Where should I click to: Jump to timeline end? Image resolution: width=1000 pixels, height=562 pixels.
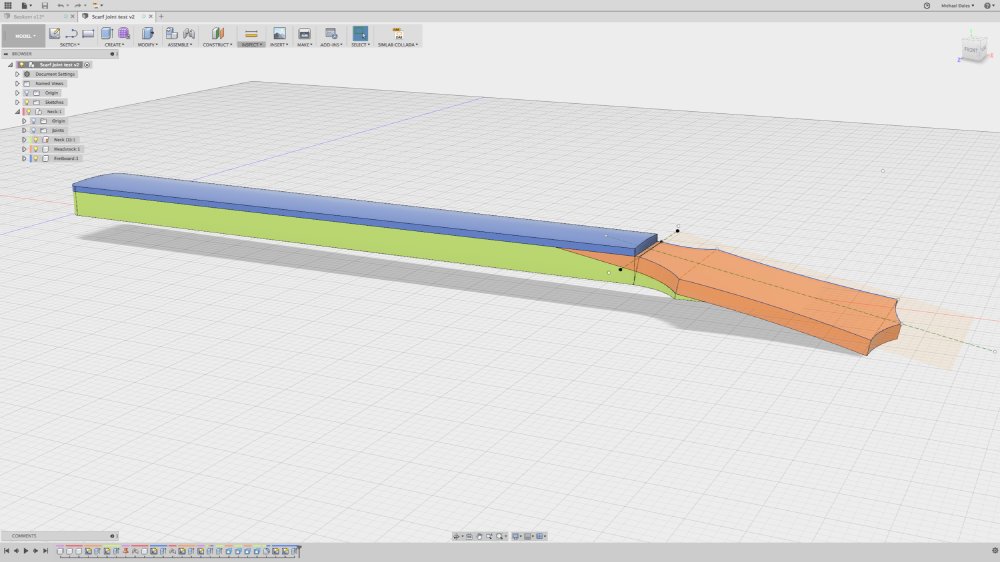[x=45, y=551]
